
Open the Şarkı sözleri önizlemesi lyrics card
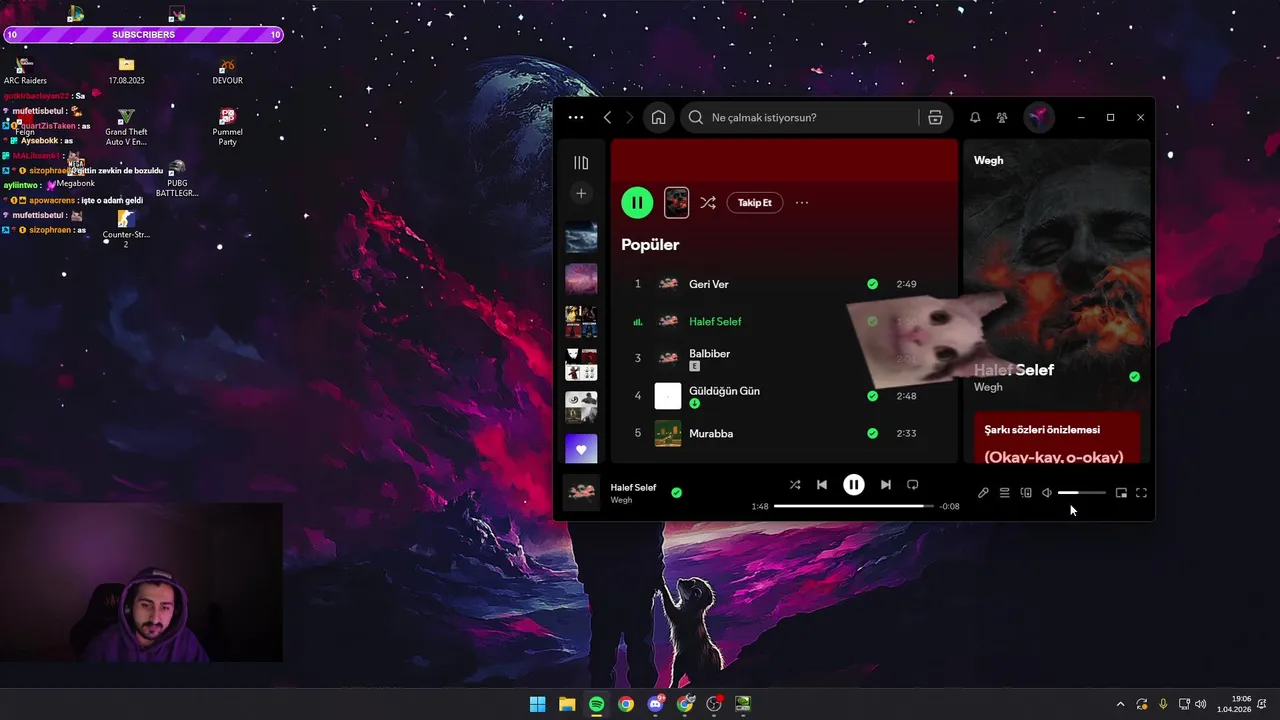1057,438
